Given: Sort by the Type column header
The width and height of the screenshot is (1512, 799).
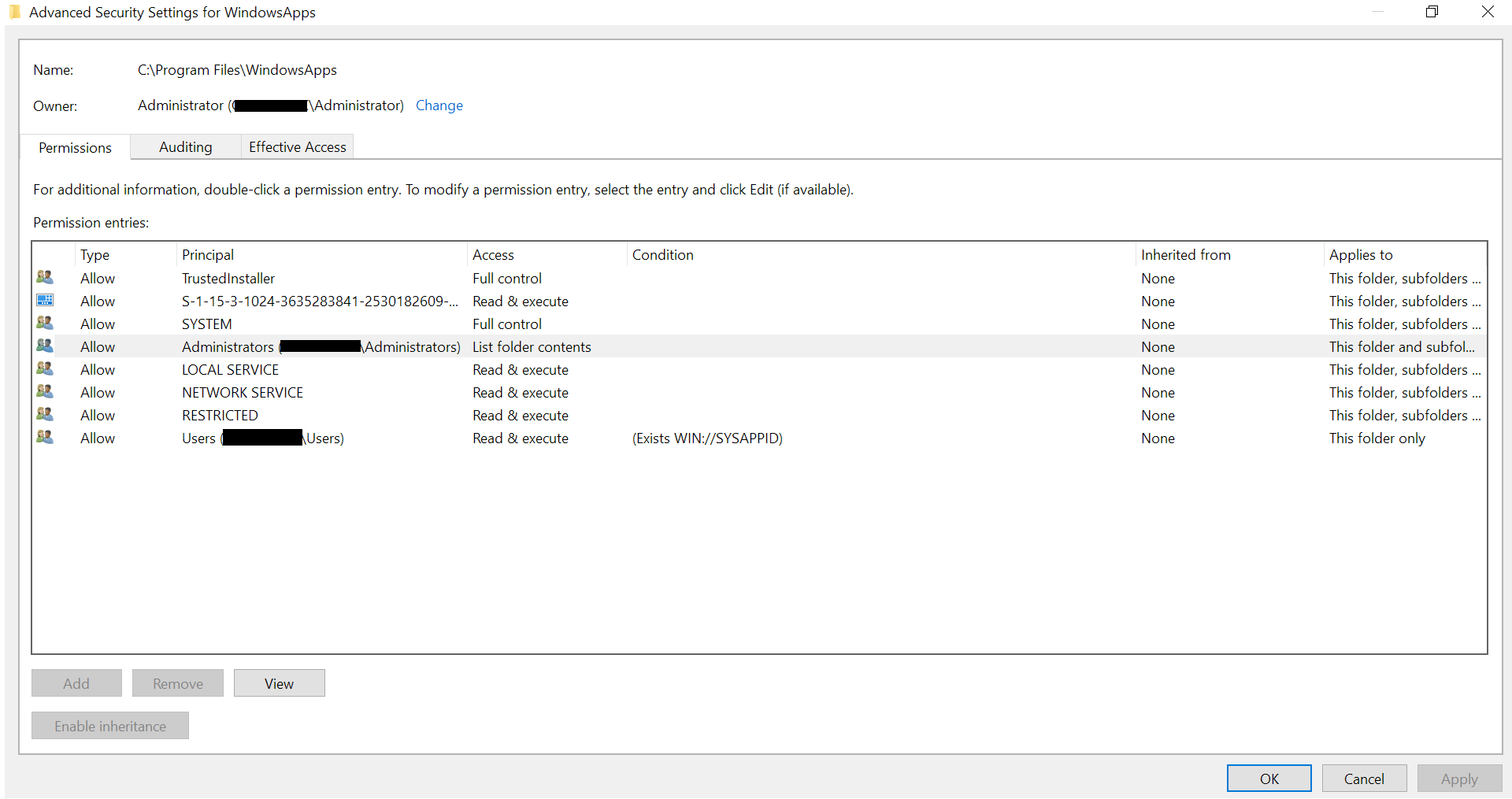Looking at the screenshot, I should pyautogui.click(x=125, y=255).
